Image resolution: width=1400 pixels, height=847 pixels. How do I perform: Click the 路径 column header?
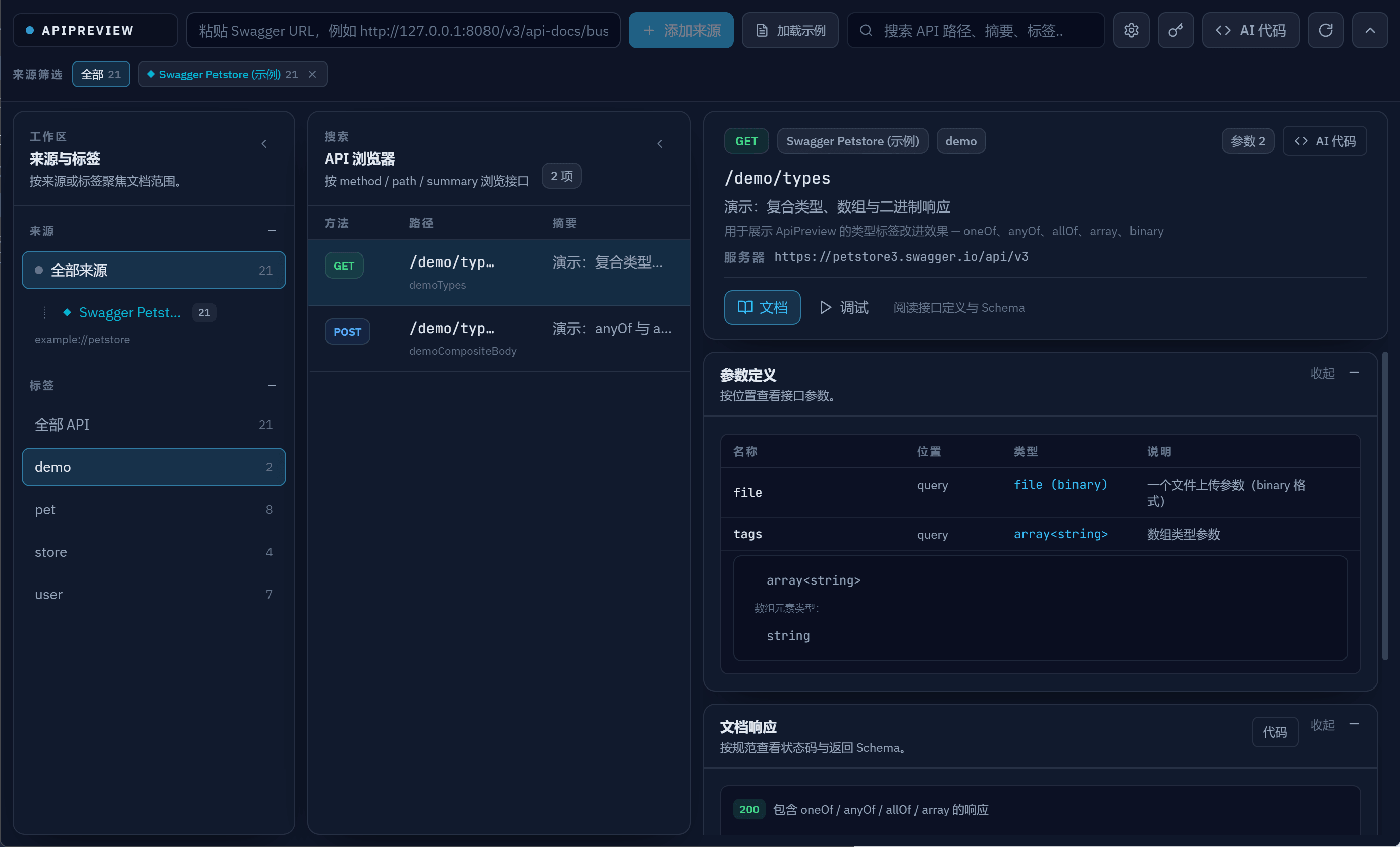[421, 223]
